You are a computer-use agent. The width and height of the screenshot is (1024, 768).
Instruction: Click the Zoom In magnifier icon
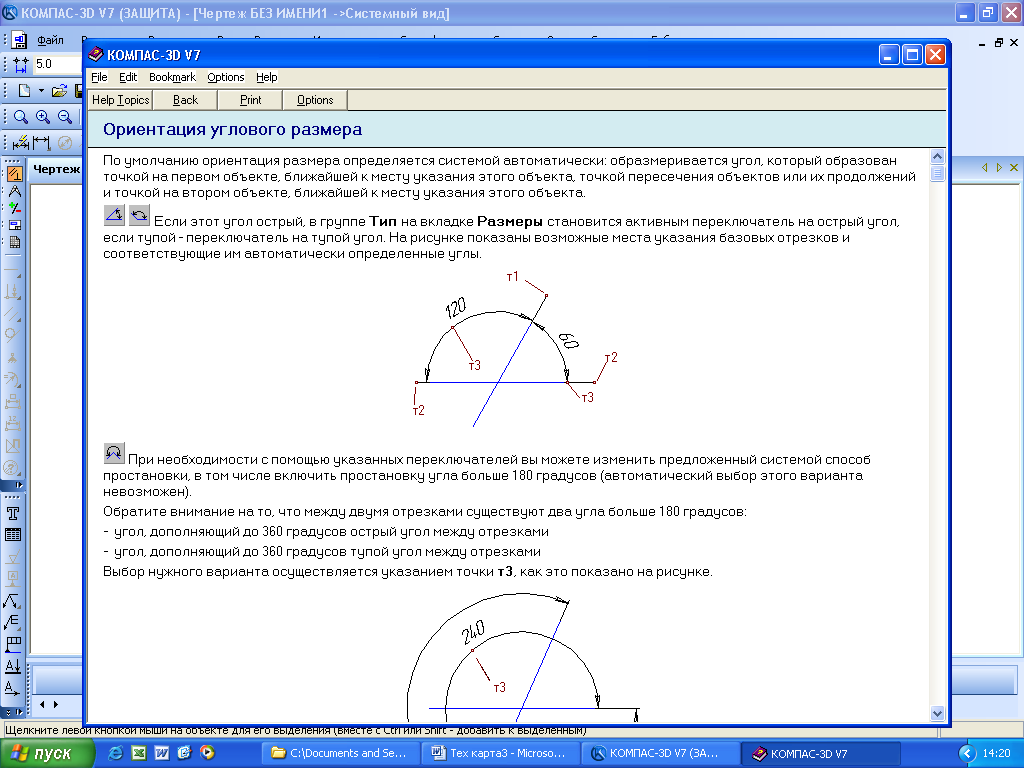43,117
